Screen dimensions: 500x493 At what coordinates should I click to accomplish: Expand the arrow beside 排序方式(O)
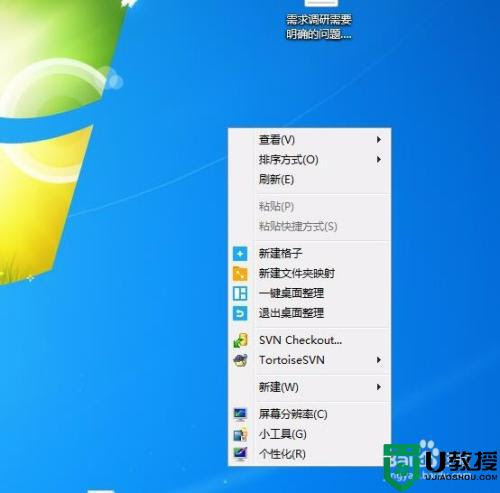[379, 160]
